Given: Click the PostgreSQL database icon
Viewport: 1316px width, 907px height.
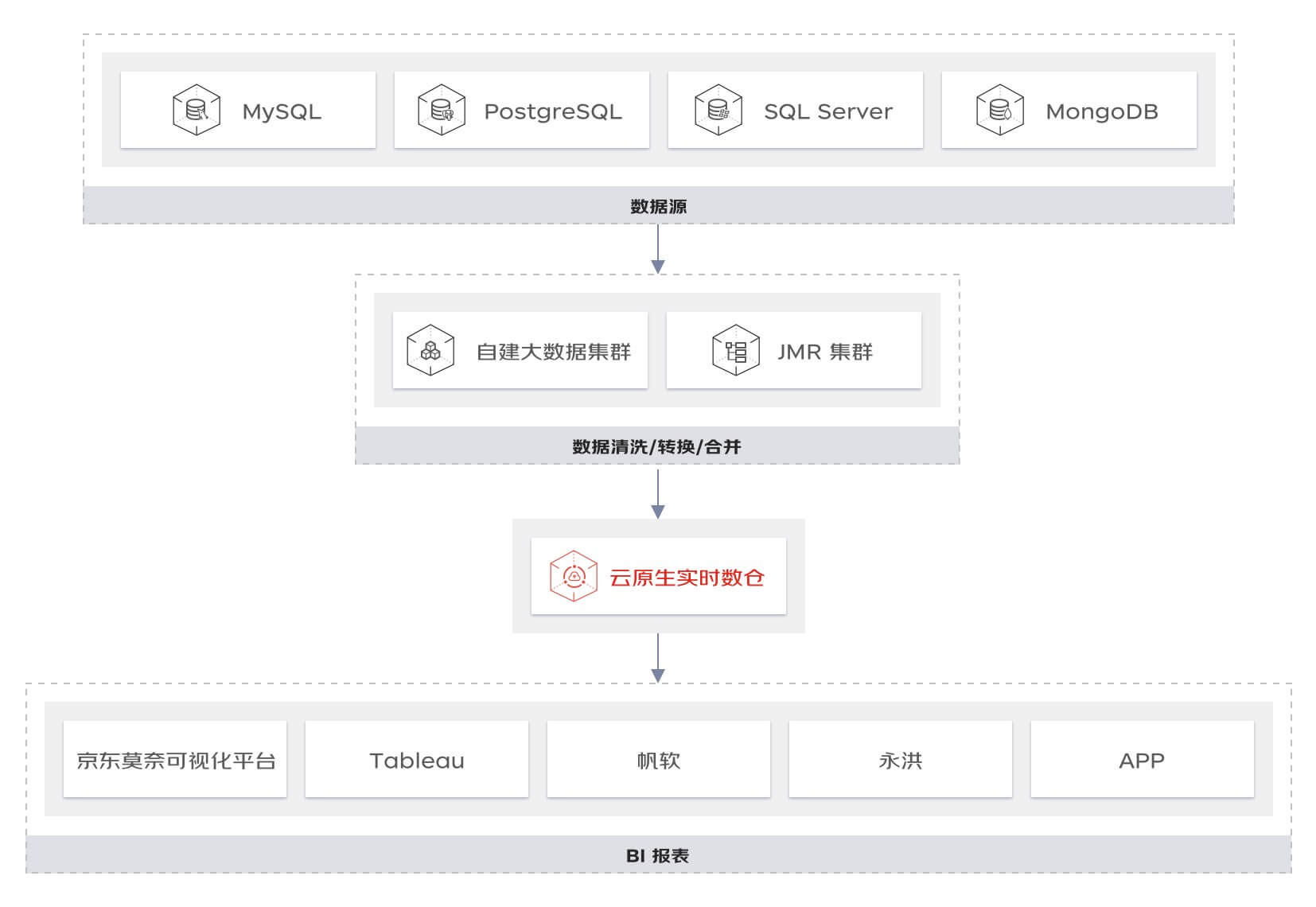Looking at the screenshot, I should 442,110.
